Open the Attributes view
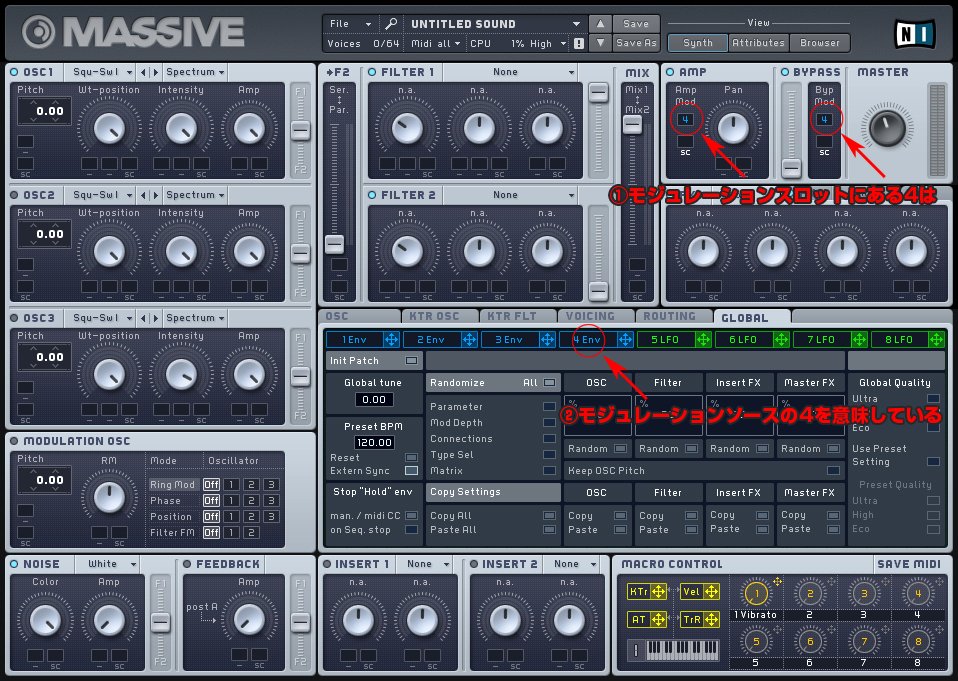This screenshot has width=958, height=681. click(x=758, y=43)
